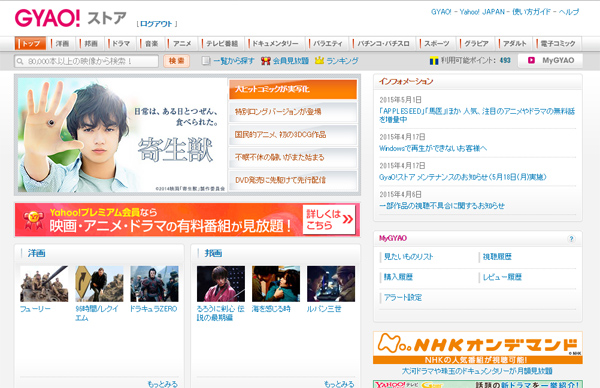Open the ドラキュラZERO thumbnail

154,284
